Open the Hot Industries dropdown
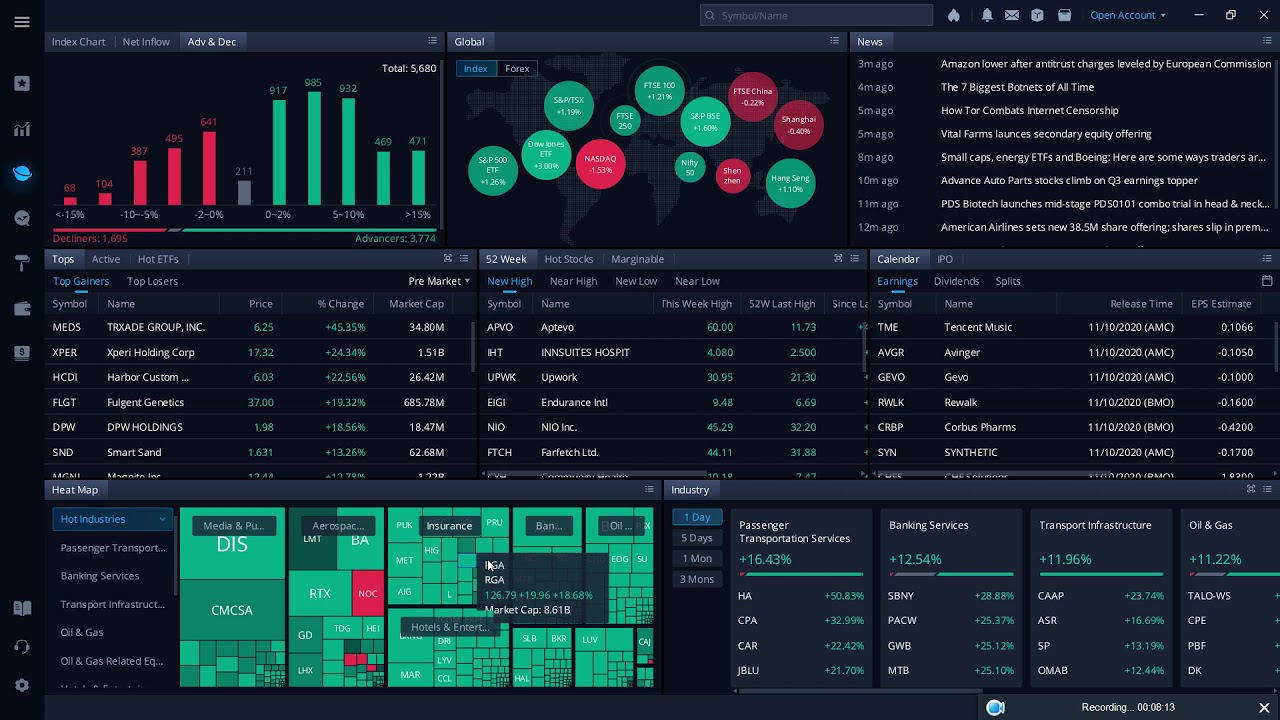1280x720 pixels. pos(113,519)
